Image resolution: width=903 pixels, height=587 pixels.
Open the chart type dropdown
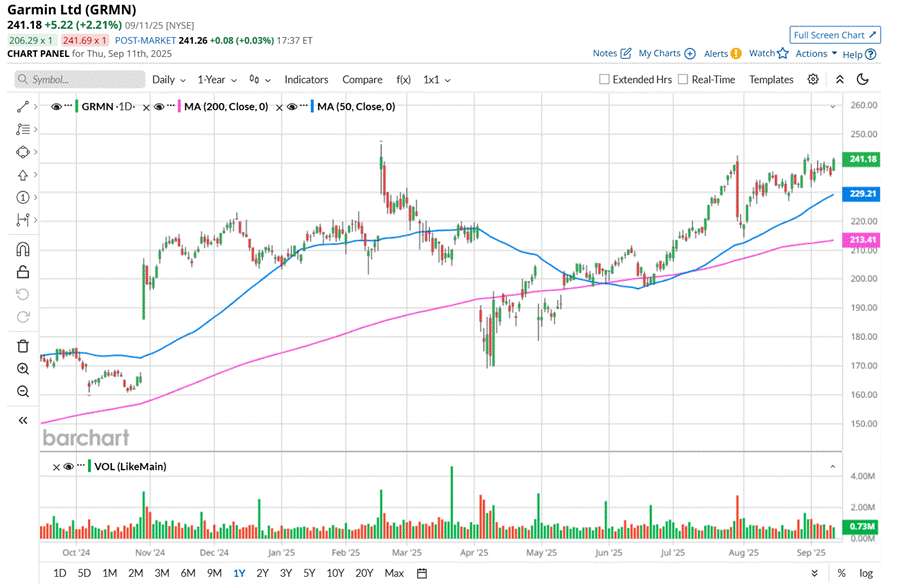[x=260, y=79]
